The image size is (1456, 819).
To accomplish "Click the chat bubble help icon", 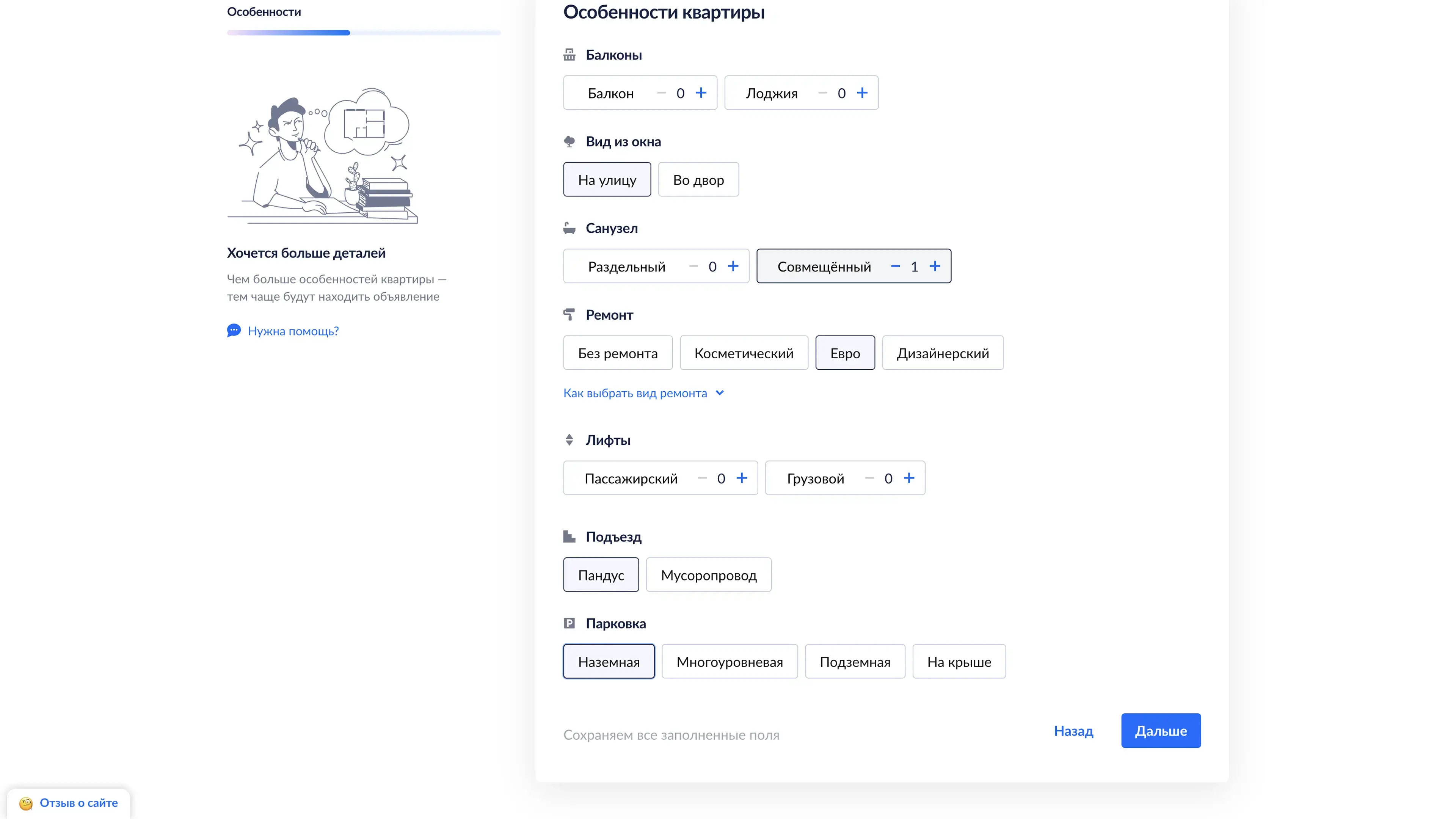I will pyautogui.click(x=234, y=331).
